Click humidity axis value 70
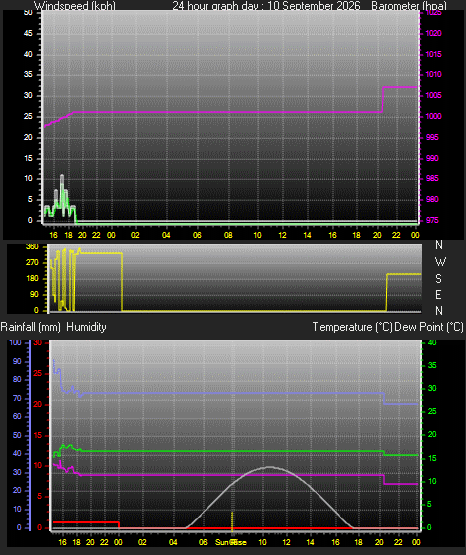Screen dimensions: 466x555 tap(17, 398)
